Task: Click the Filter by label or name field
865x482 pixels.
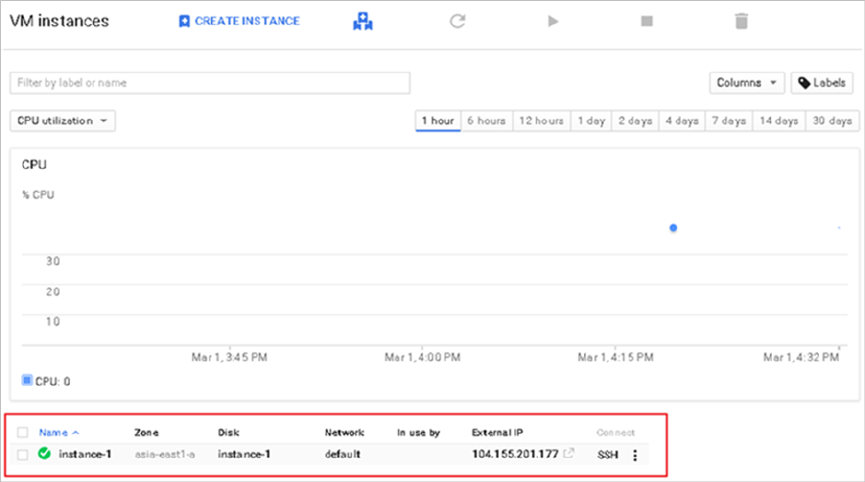Action: click(210, 83)
